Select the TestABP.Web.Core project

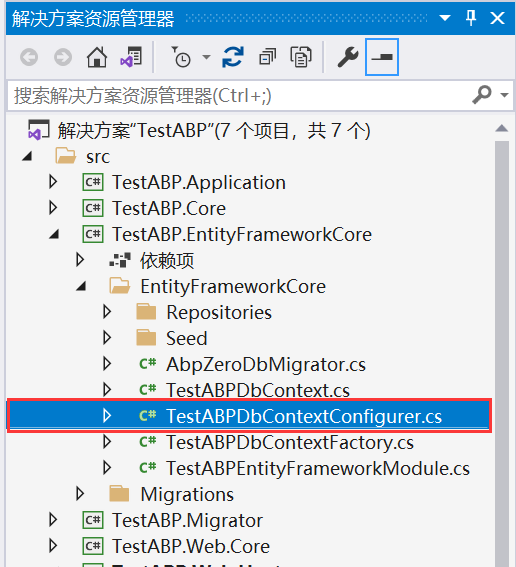pyautogui.click(x=191, y=546)
